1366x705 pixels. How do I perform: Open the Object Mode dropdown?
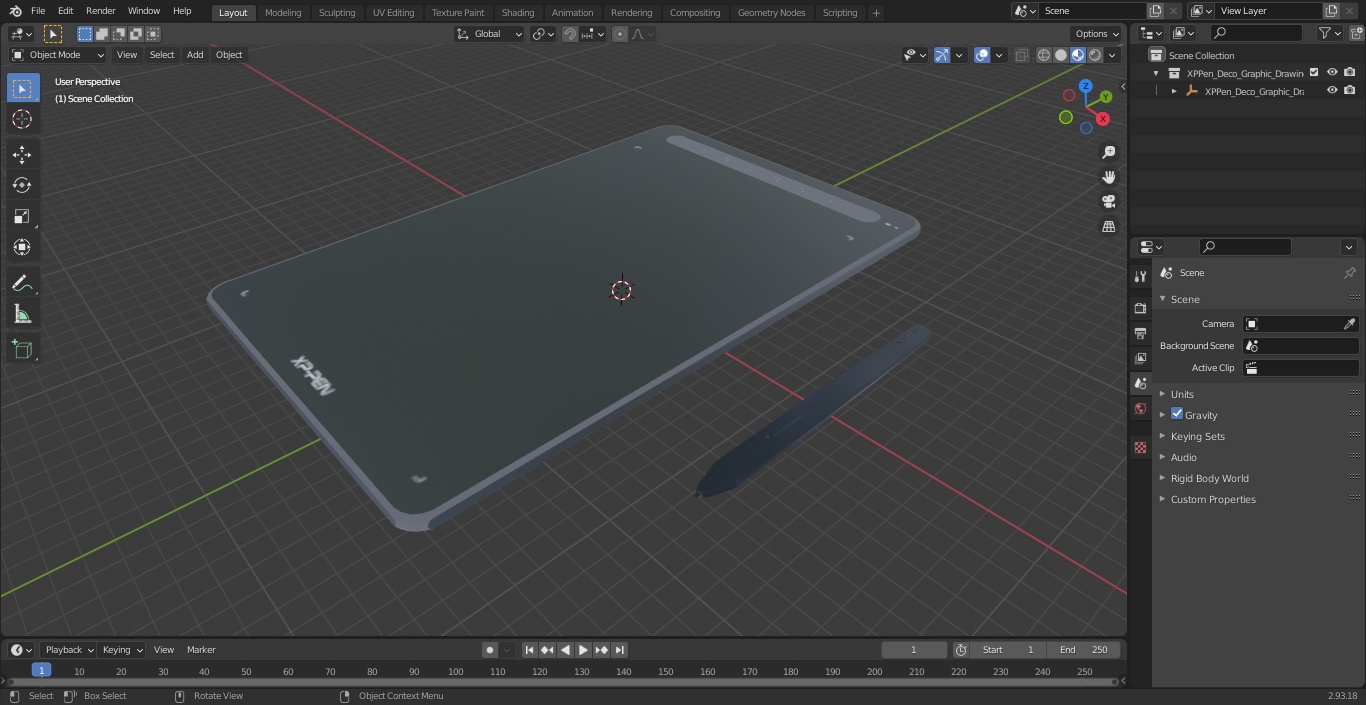pyautogui.click(x=58, y=55)
